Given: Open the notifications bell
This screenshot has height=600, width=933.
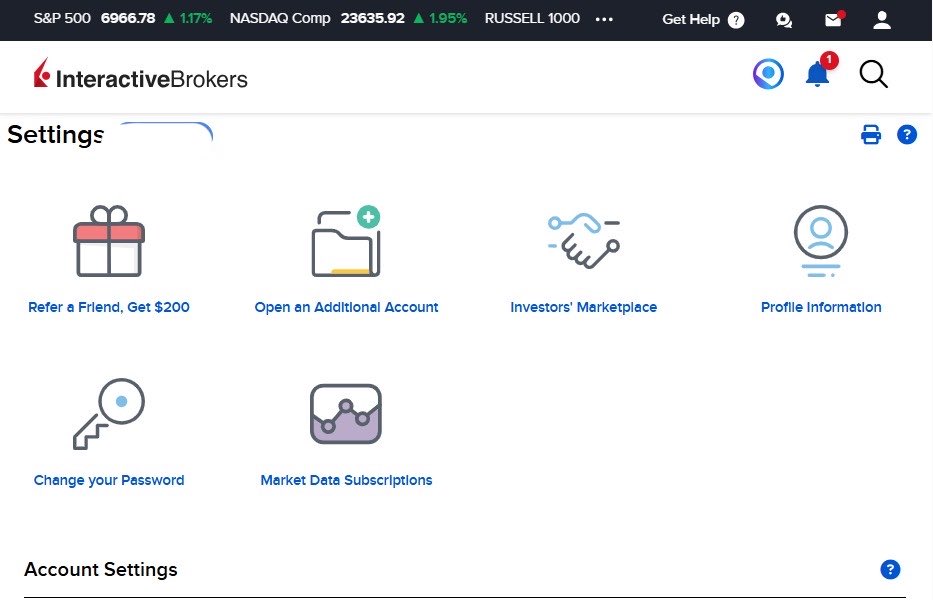Looking at the screenshot, I should coord(818,74).
